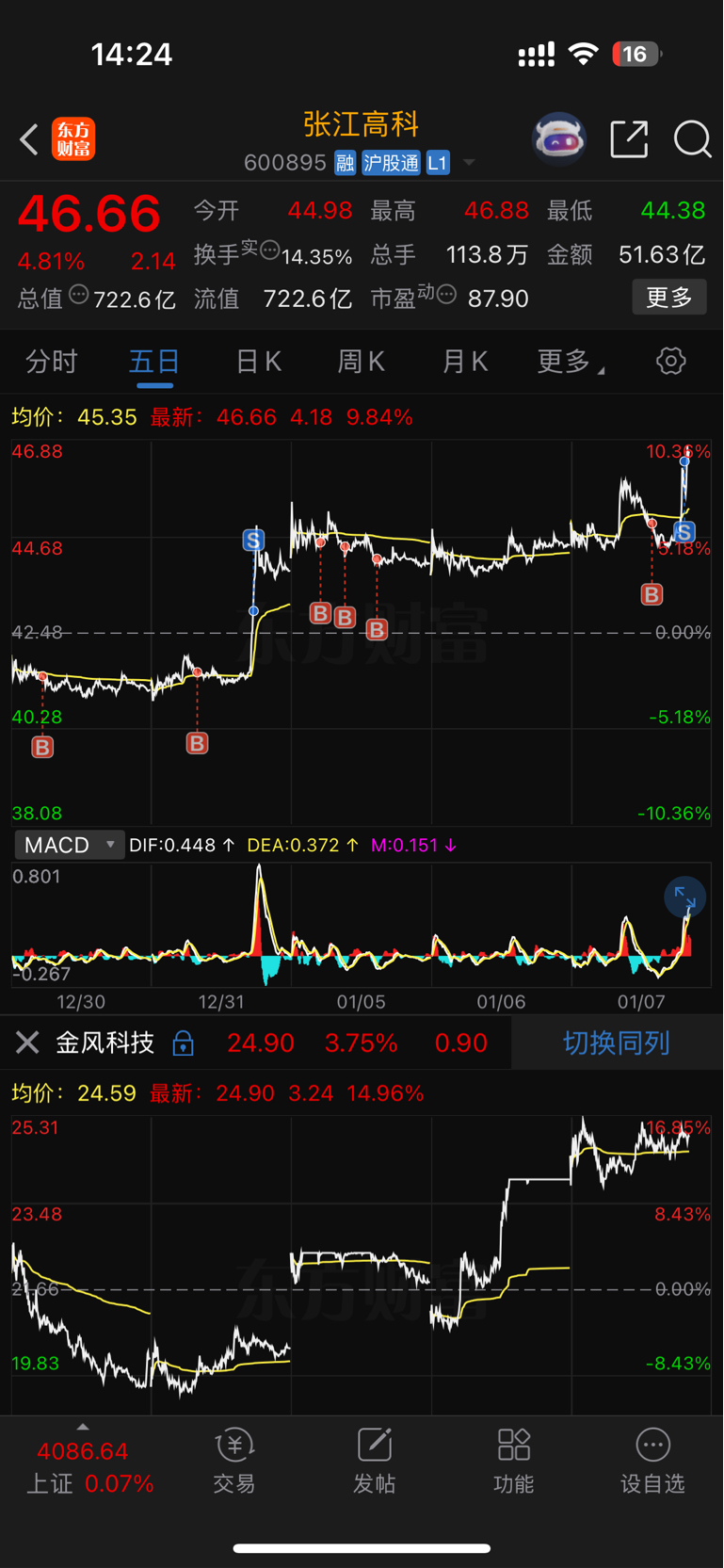Tap the share export icon
Viewport: 724px width, 1568px height.
[629, 139]
